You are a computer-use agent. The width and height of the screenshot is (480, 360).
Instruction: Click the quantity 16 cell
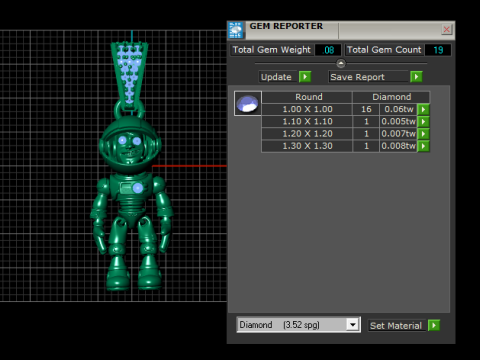[366, 109]
